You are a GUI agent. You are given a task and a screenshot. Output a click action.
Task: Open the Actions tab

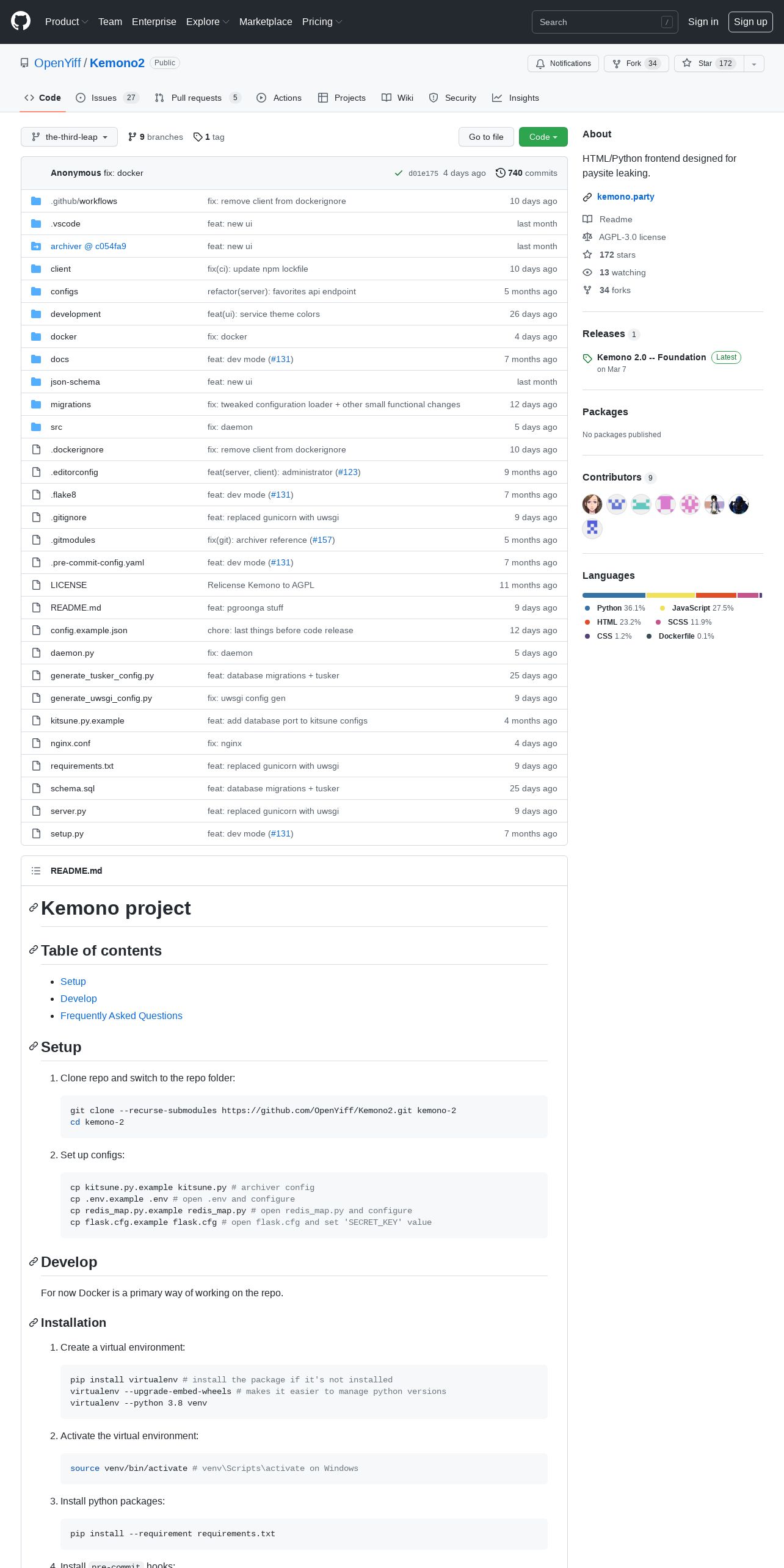coord(279,98)
